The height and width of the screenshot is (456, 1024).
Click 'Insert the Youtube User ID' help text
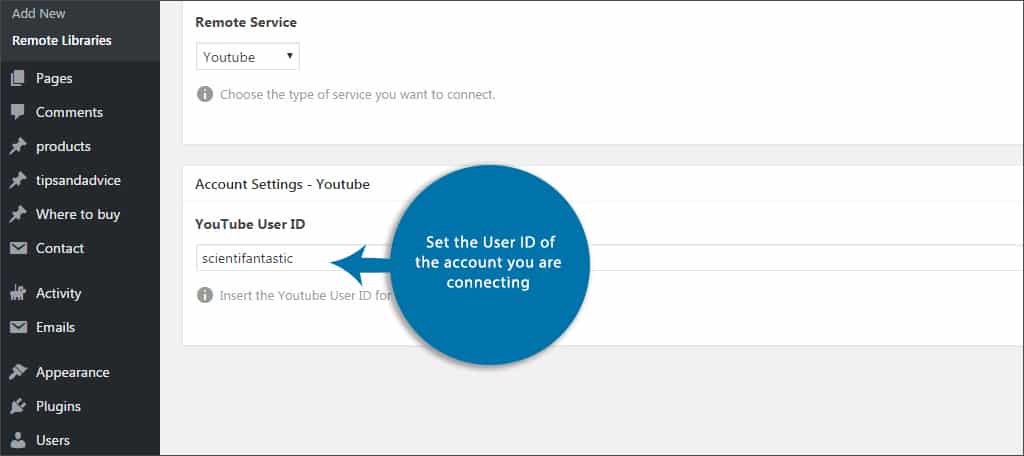(x=305, y=296)
